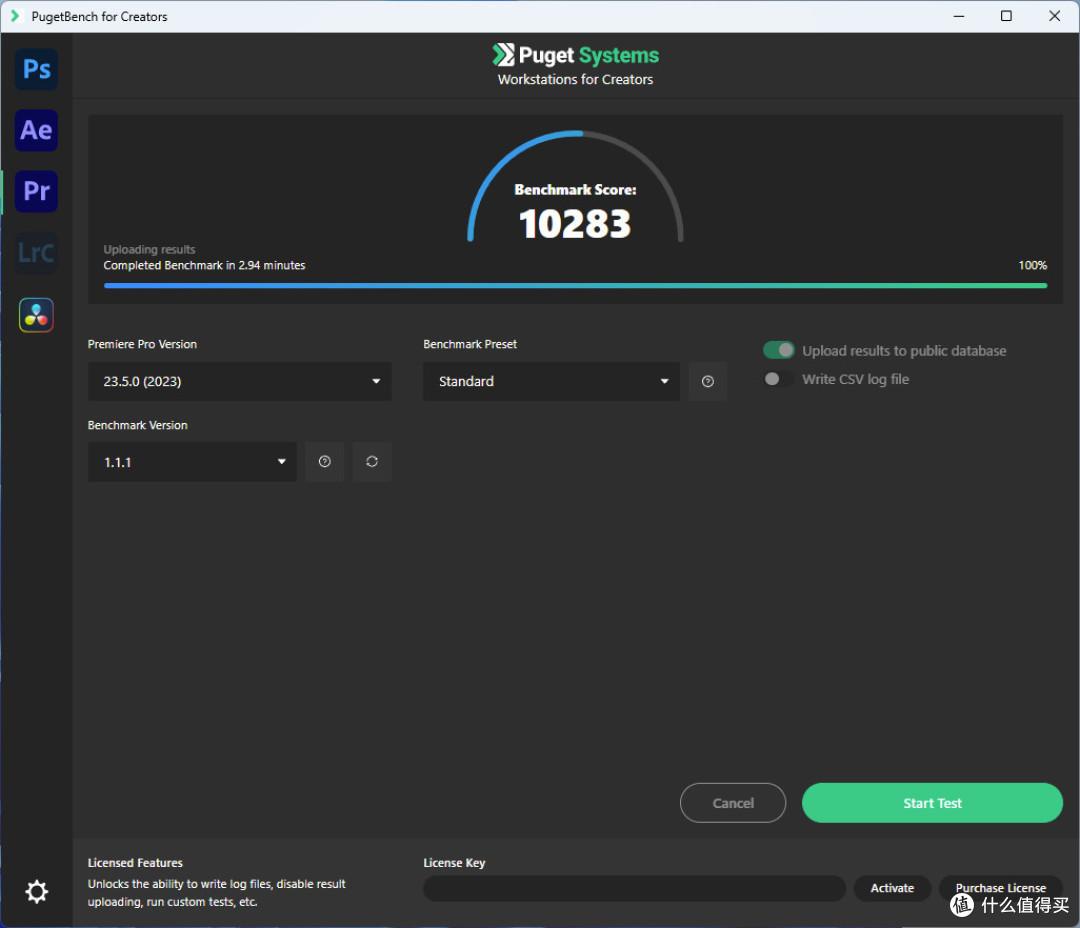Choose the Lightroom Classic benchmark icon

pos(37,253)
